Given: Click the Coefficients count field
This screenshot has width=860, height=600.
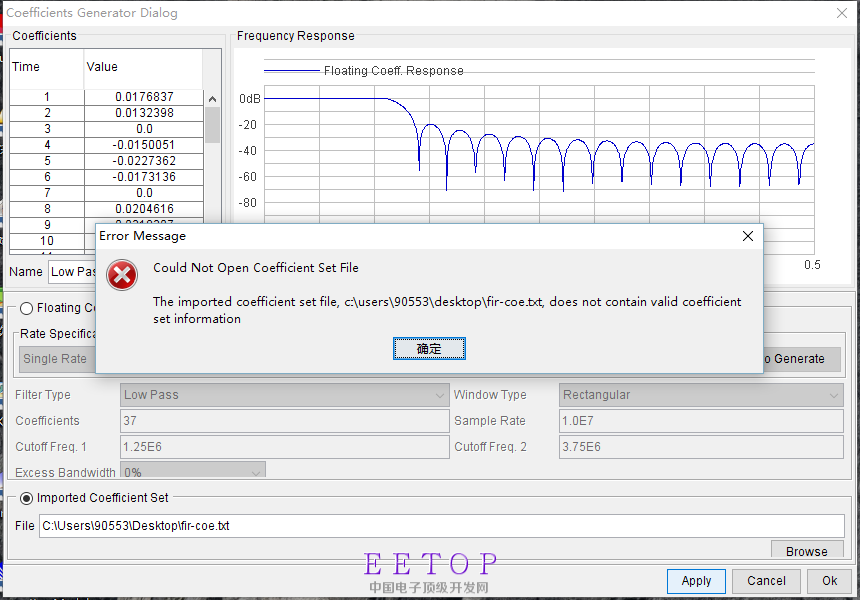Looking at the screenshot, I should pos(284,421).
